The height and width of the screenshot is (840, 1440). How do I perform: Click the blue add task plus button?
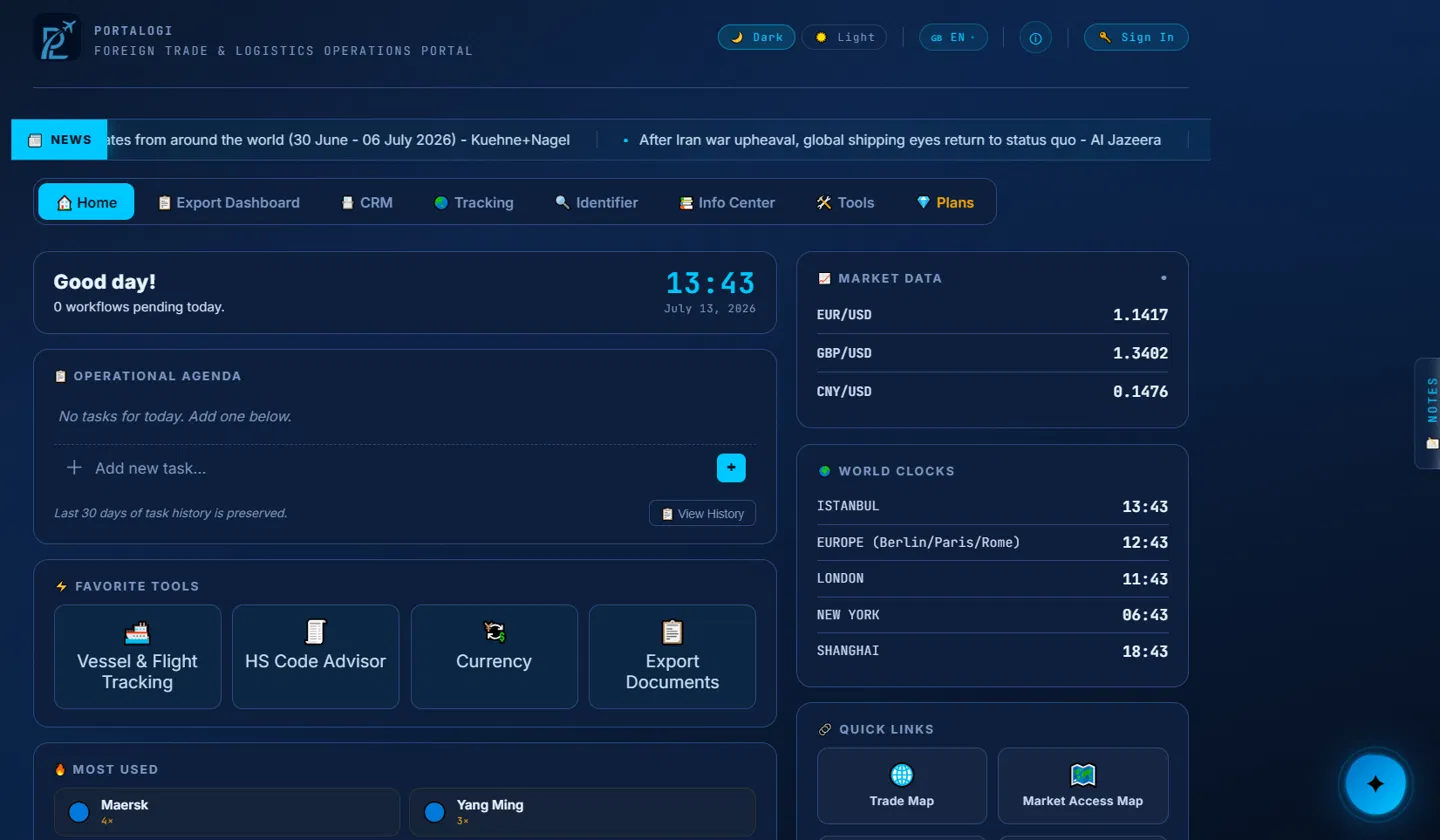pyautogui.click(x=731, y=468)
